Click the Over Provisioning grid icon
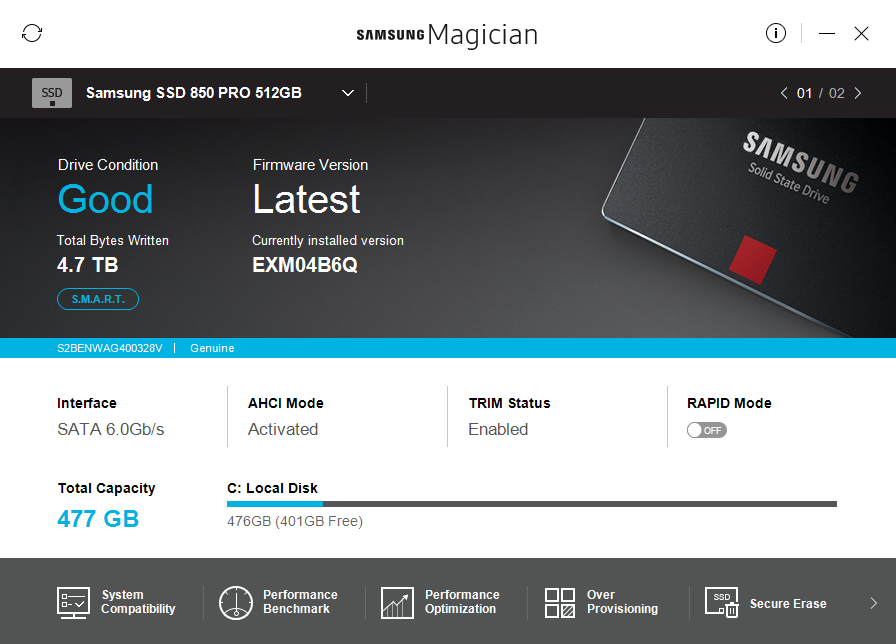896x644 pixels. pyautogui.click(x=559, y=603)
